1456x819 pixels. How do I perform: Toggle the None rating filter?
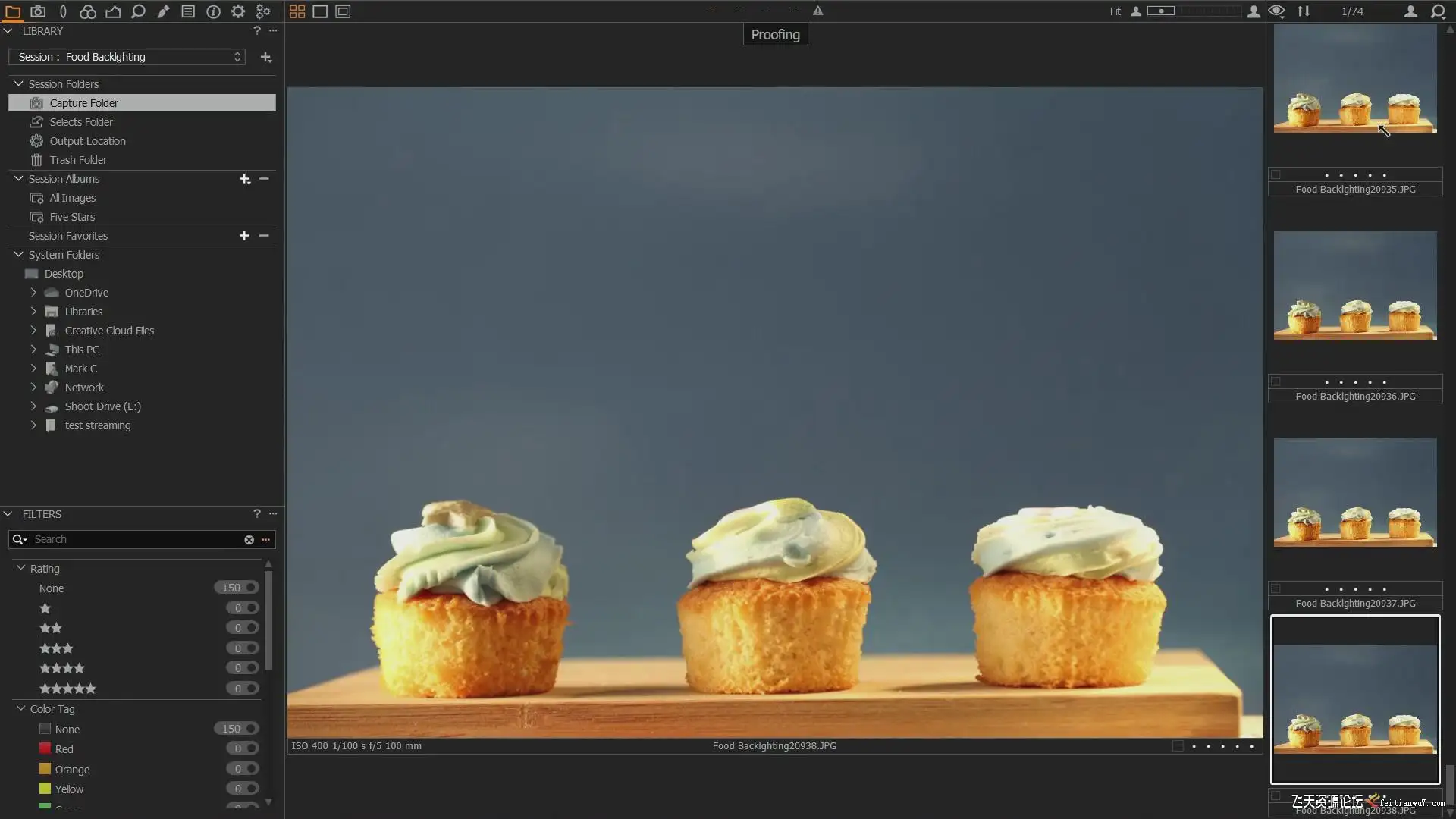click(x=251, y=588)
